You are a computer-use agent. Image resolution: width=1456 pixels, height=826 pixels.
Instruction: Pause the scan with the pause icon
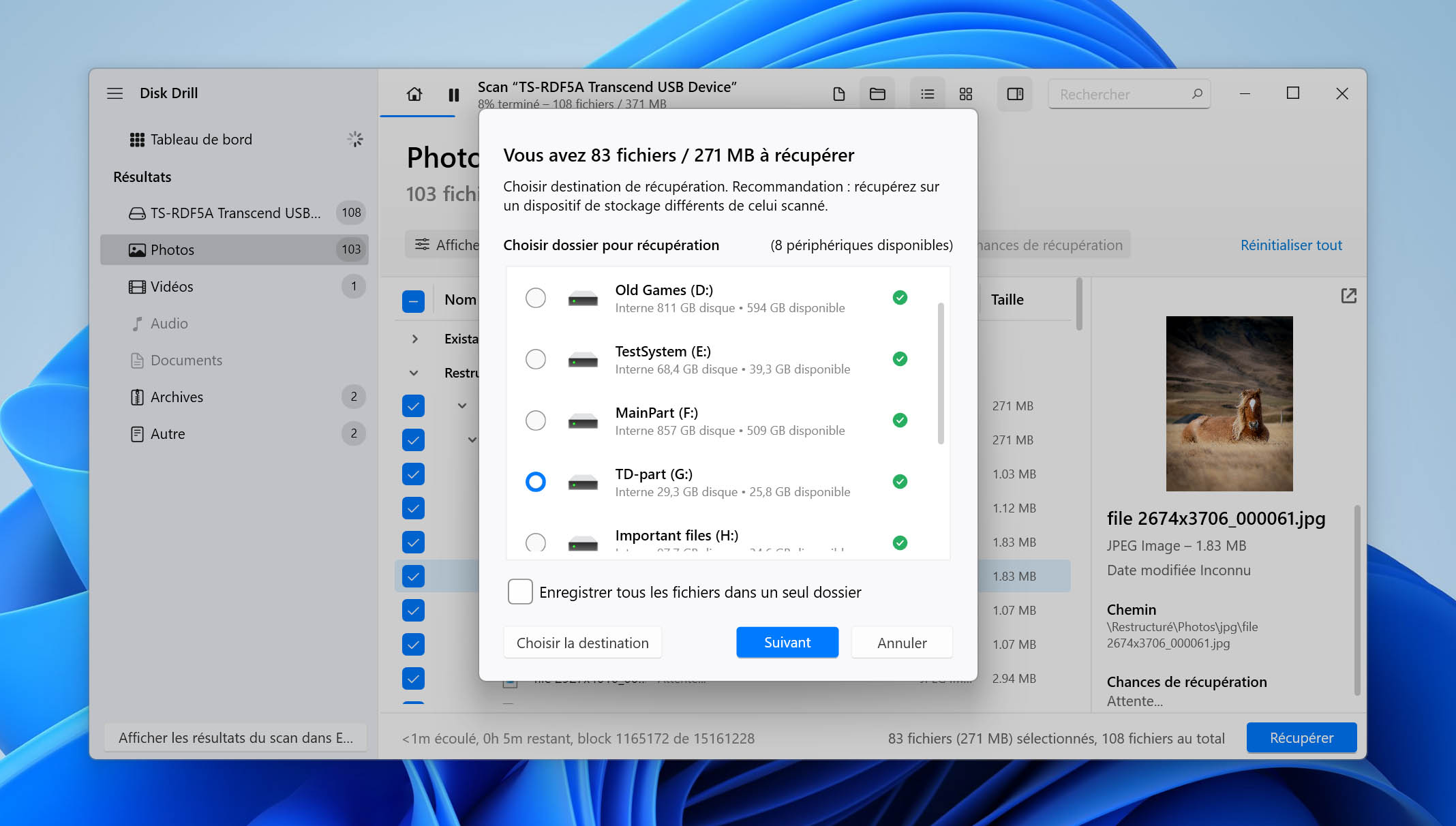[x=454, y=95]
